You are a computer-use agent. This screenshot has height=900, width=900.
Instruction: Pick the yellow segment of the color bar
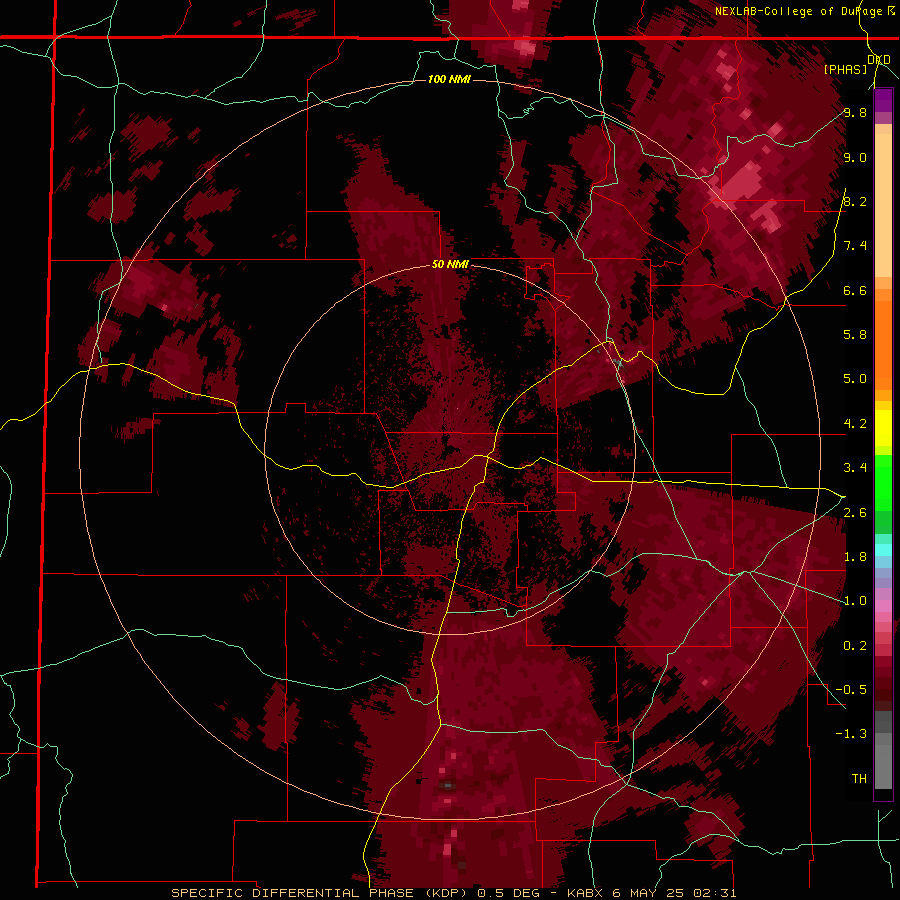coord(883,428)
